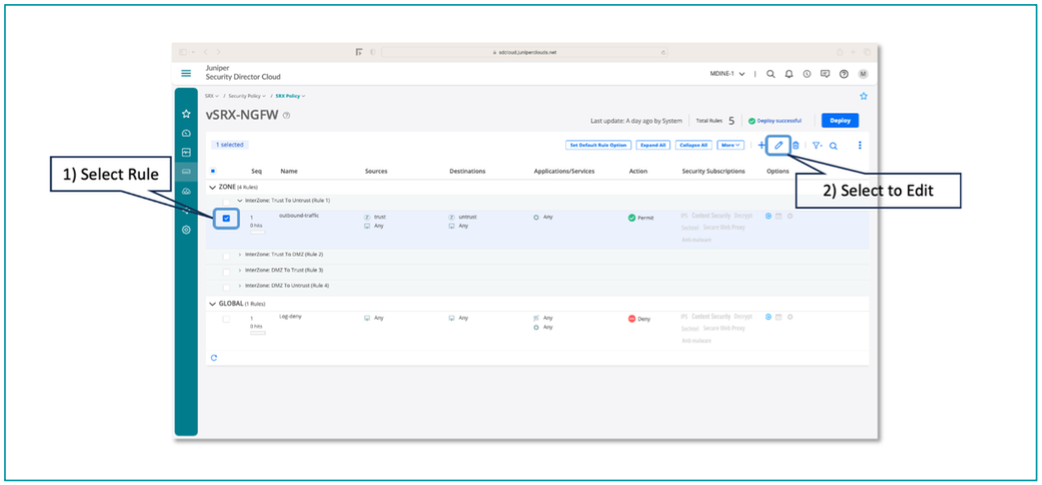Screen dimensions: 1042x485
Task: Open the filter funnel icon
Action: coord(816,145)
